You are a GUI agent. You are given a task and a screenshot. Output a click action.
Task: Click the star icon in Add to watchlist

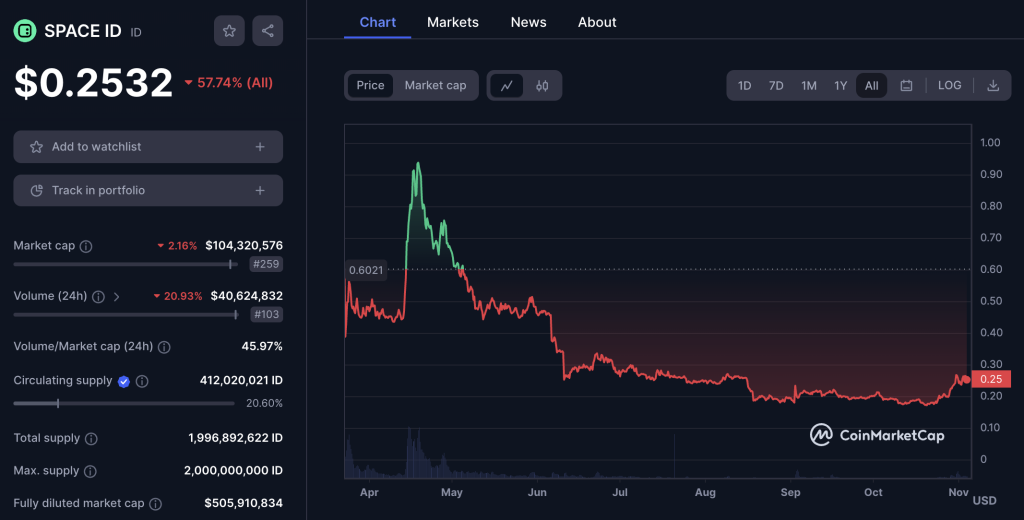coord(37,147)
